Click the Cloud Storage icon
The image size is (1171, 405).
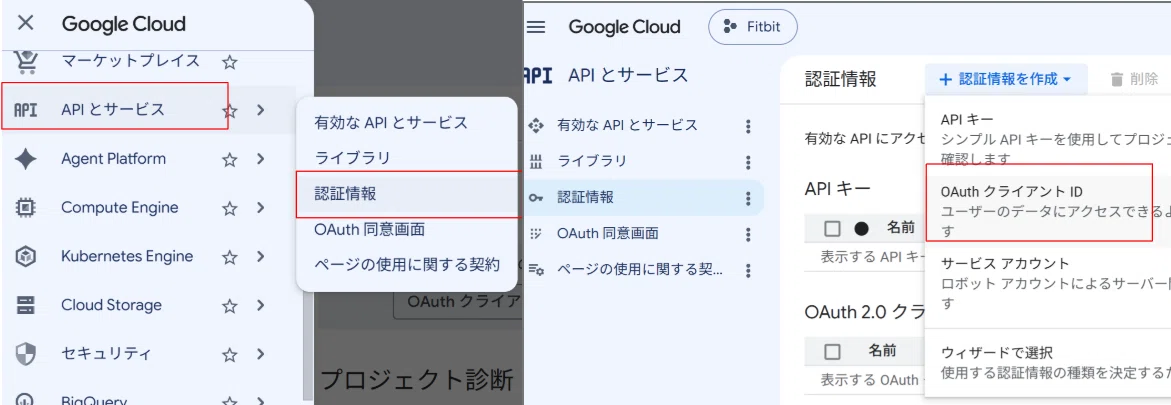point(25,305)
